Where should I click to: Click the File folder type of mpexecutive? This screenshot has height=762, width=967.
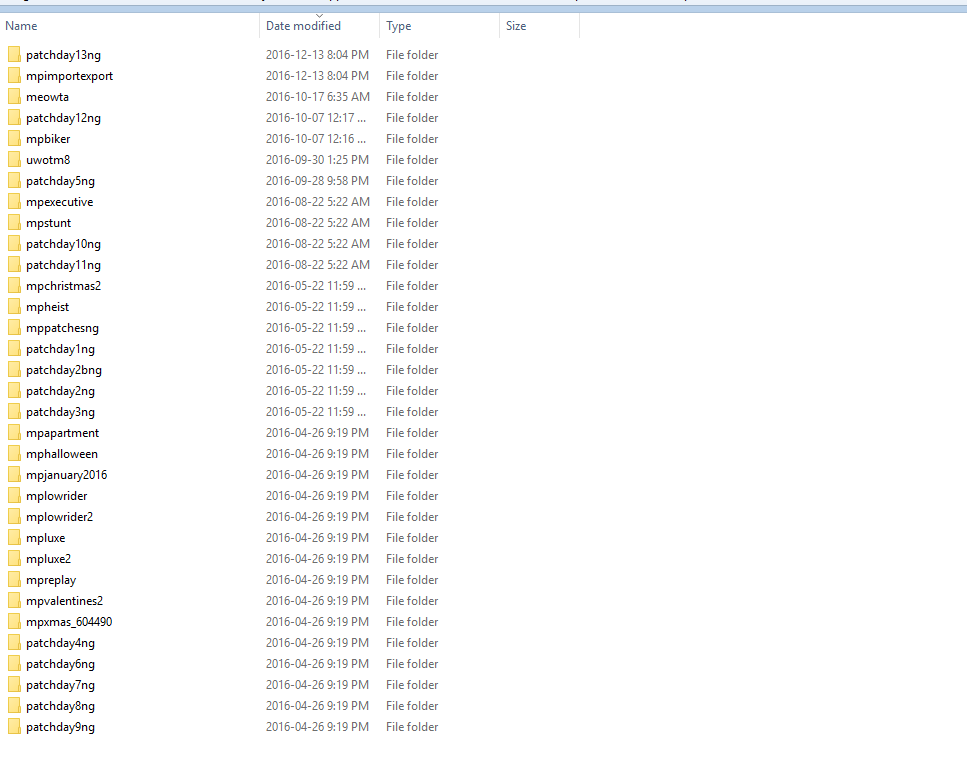click(x=412, y=202)
